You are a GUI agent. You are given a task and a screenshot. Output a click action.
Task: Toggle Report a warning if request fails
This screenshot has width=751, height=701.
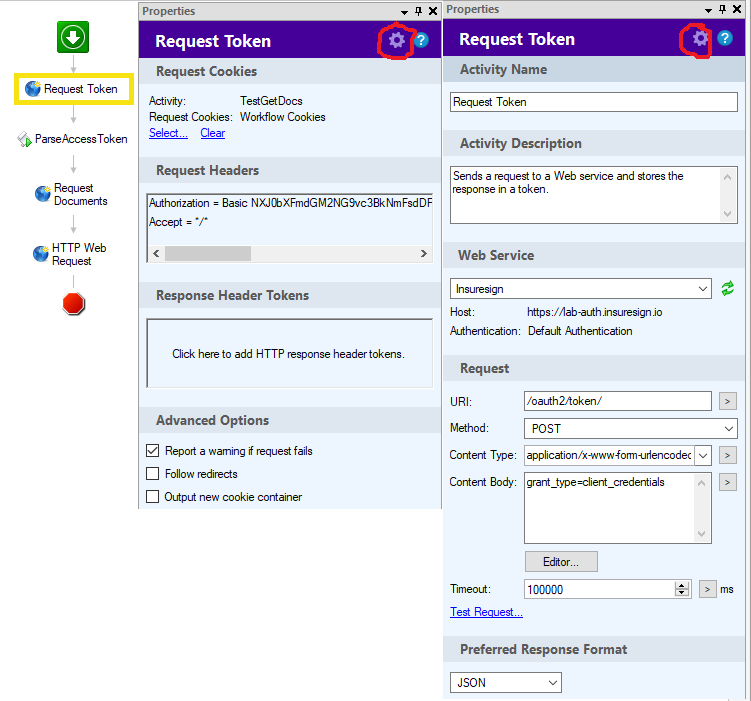[x=152, y=451]
